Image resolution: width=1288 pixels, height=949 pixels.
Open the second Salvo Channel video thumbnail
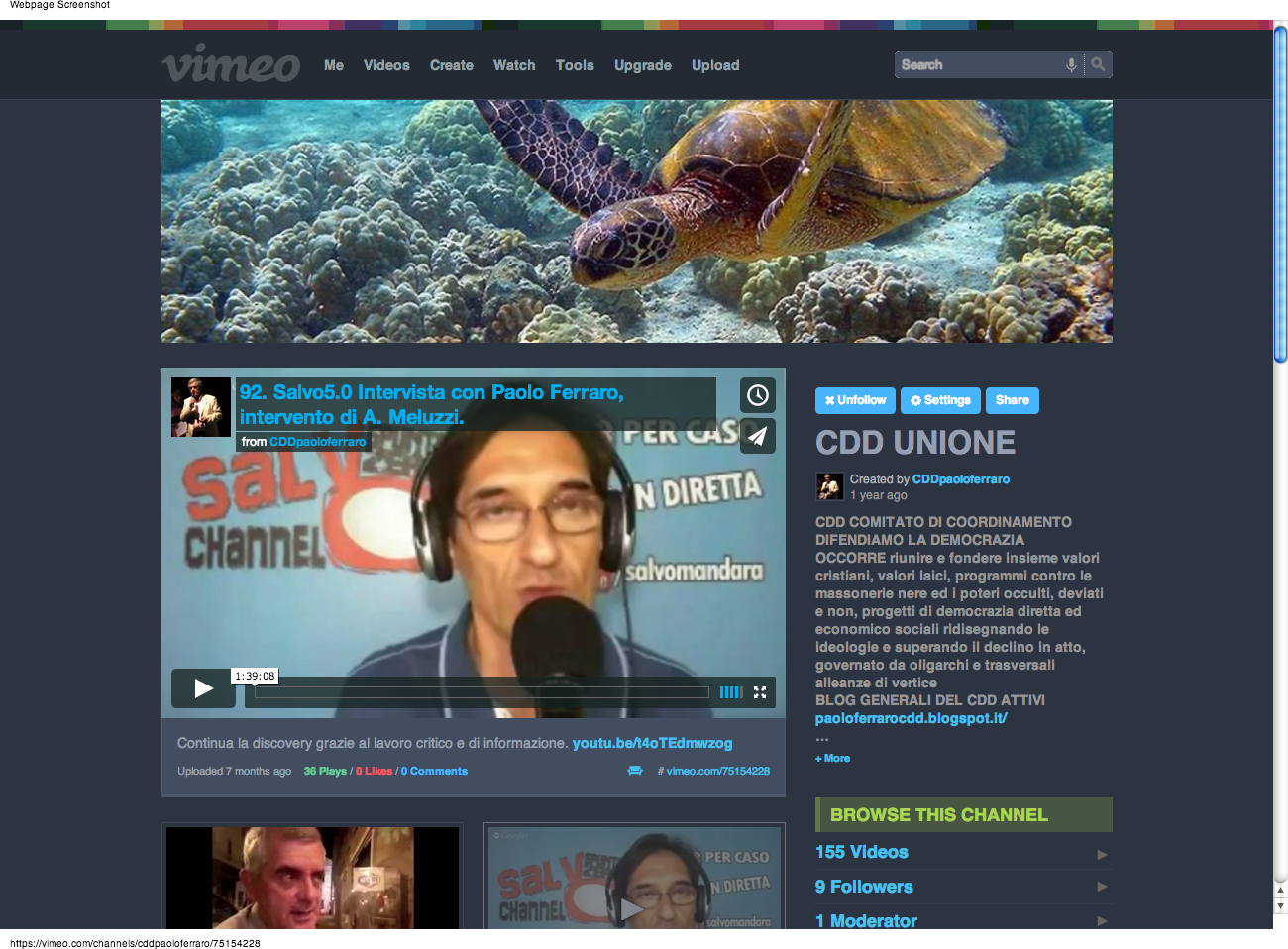(634, 878)
